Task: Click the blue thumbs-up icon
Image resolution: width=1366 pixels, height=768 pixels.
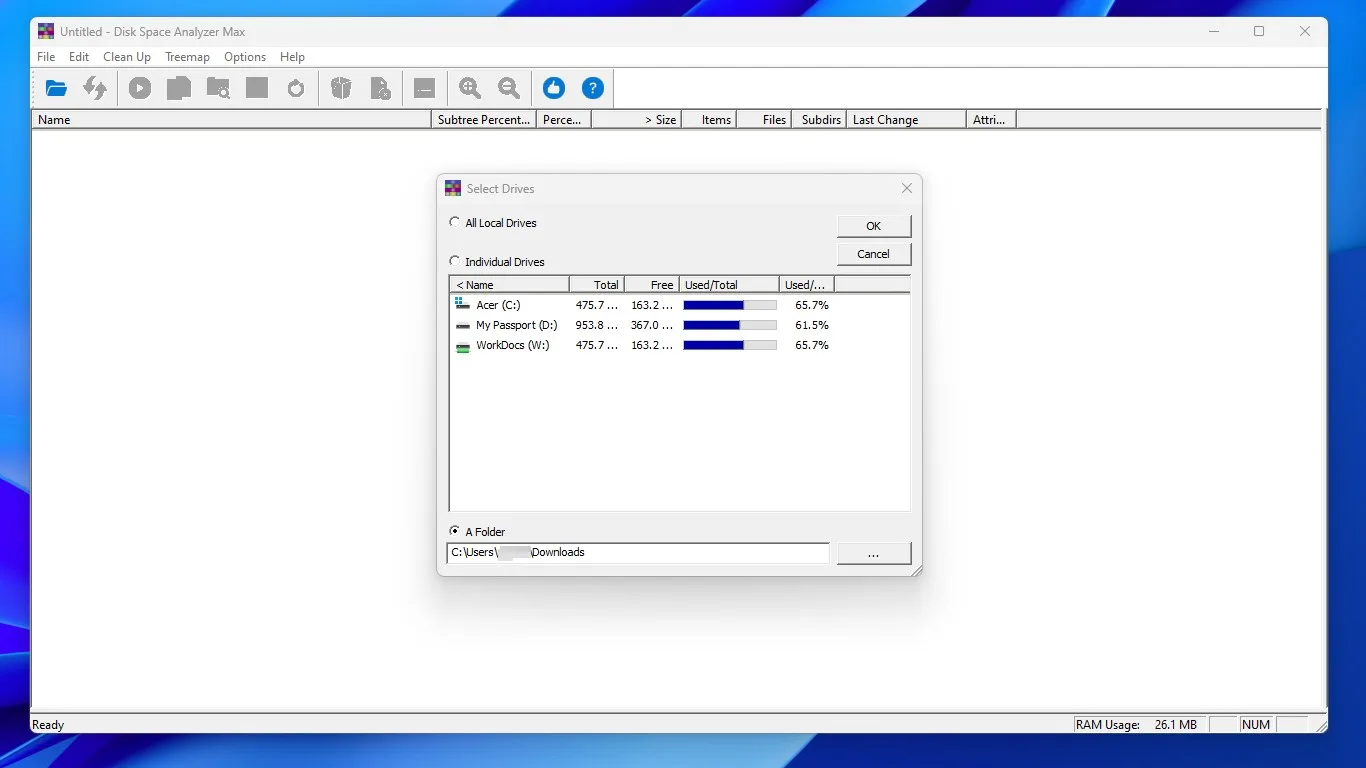Action: pos(554,88)
